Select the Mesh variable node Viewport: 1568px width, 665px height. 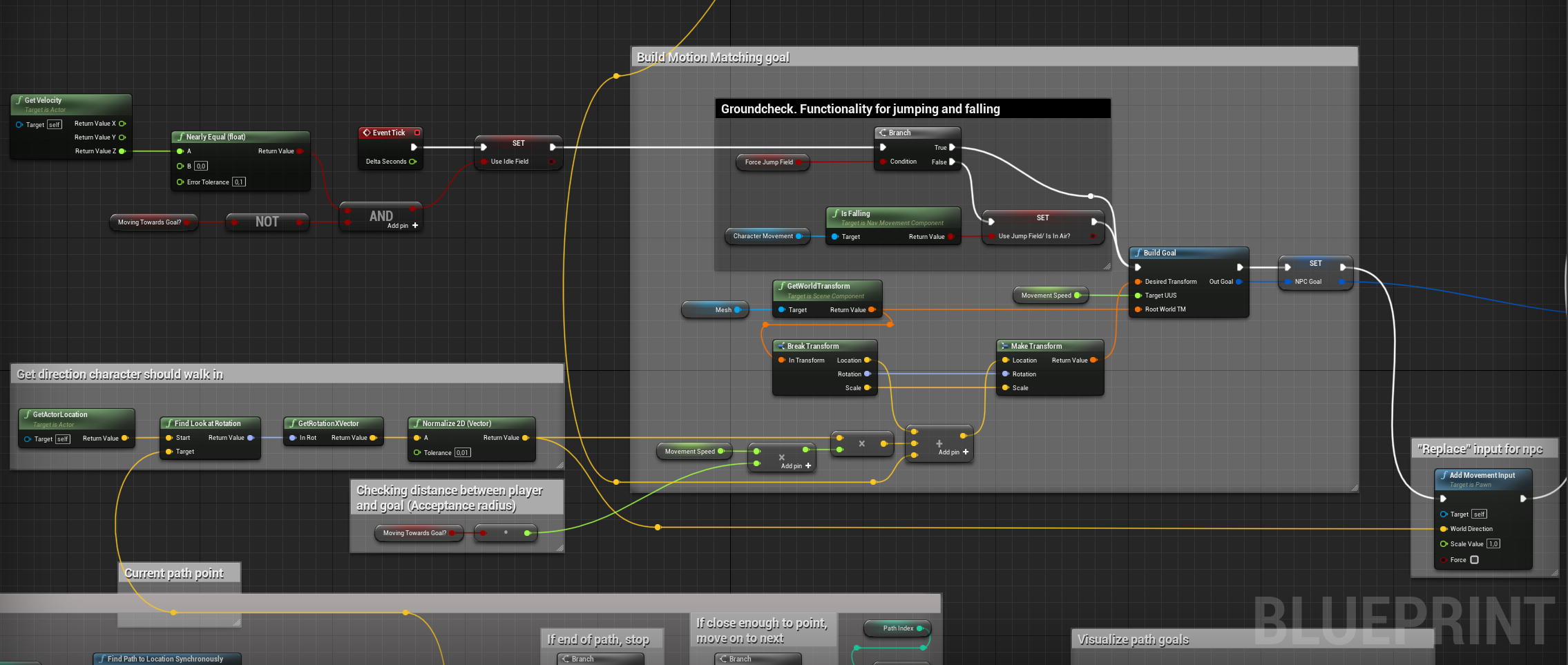[715, 310]
